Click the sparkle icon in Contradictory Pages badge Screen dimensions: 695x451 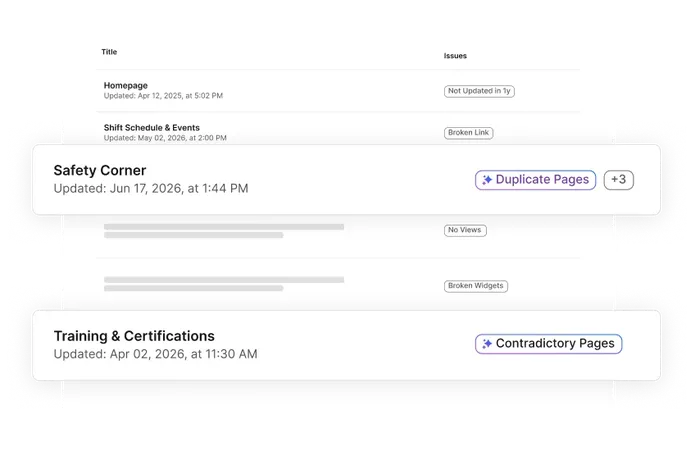pyautogui.click(x=487, y=343)
